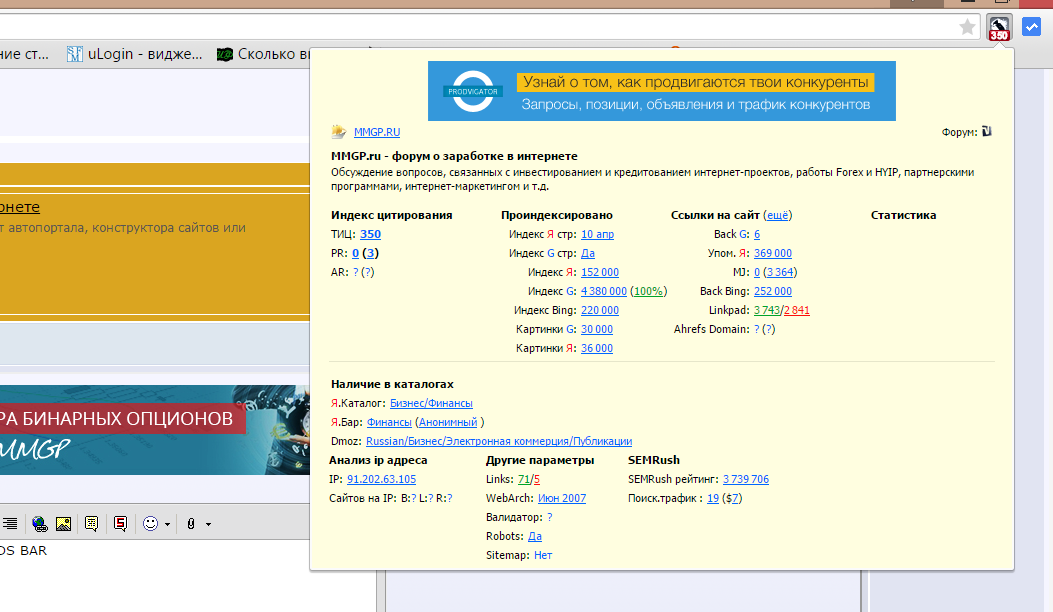Open the forum icon next to Форум
Image resolution: width=1053 pixels, height=612 pixels.
coord(986,131)
